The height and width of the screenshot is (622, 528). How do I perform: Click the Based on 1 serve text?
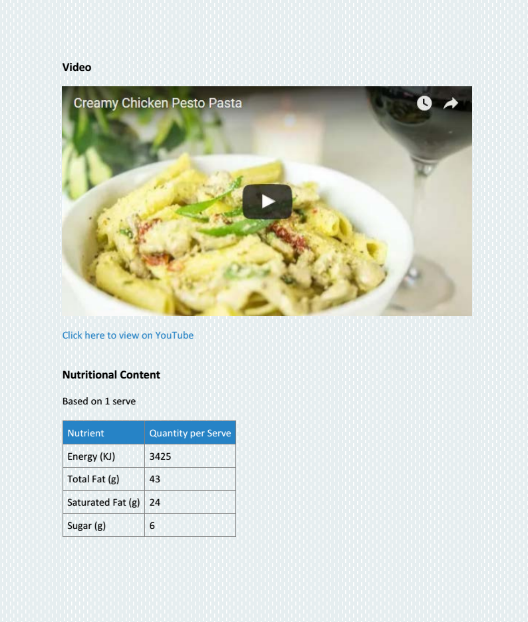pyautogui.click(x=99, y=401)
